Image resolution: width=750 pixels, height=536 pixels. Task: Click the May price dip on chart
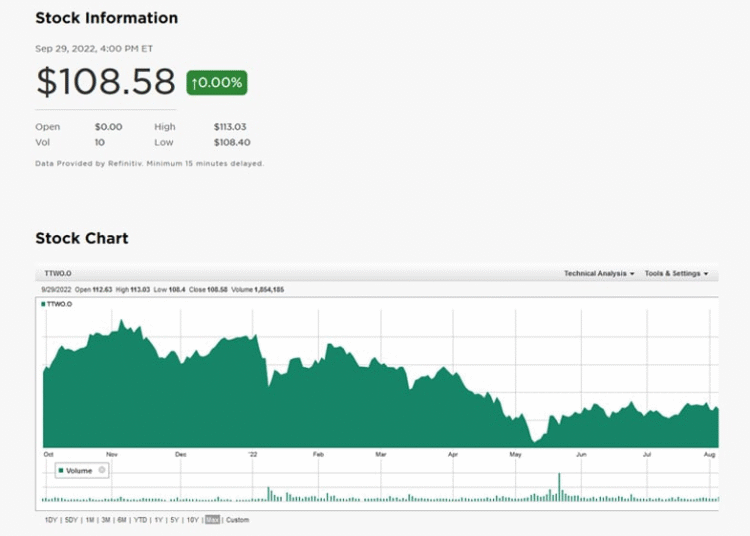536,438
